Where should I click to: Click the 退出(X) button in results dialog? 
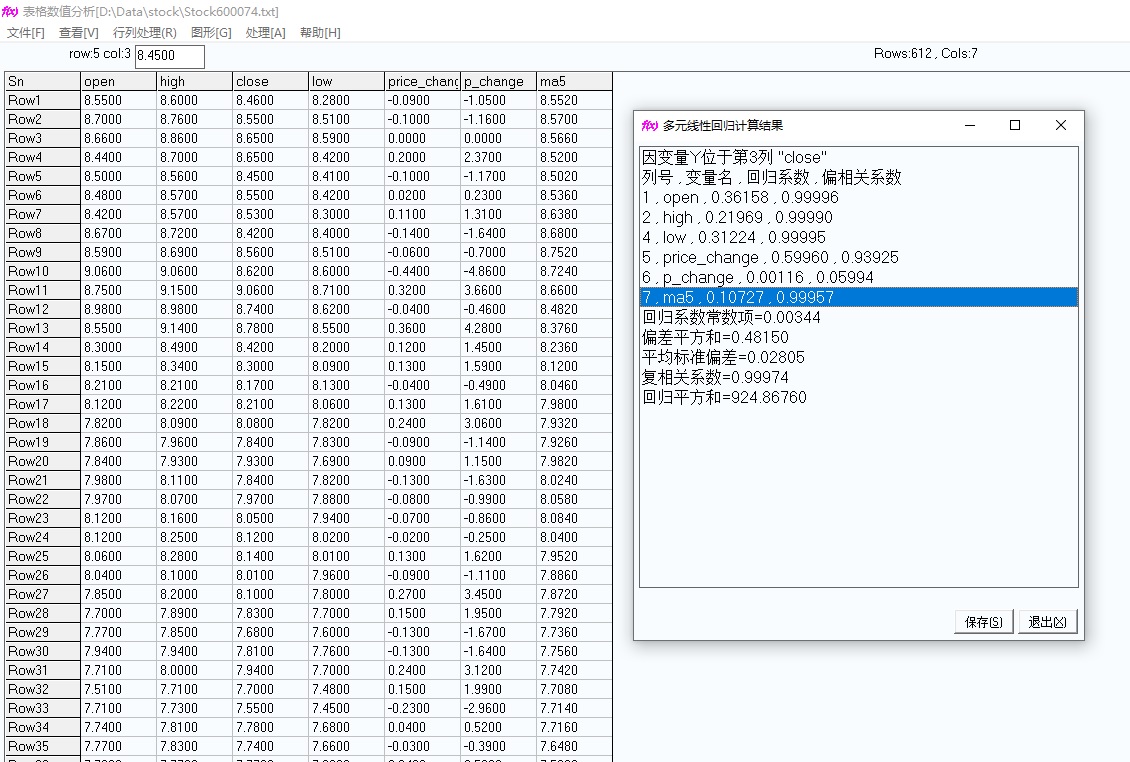1047,622
